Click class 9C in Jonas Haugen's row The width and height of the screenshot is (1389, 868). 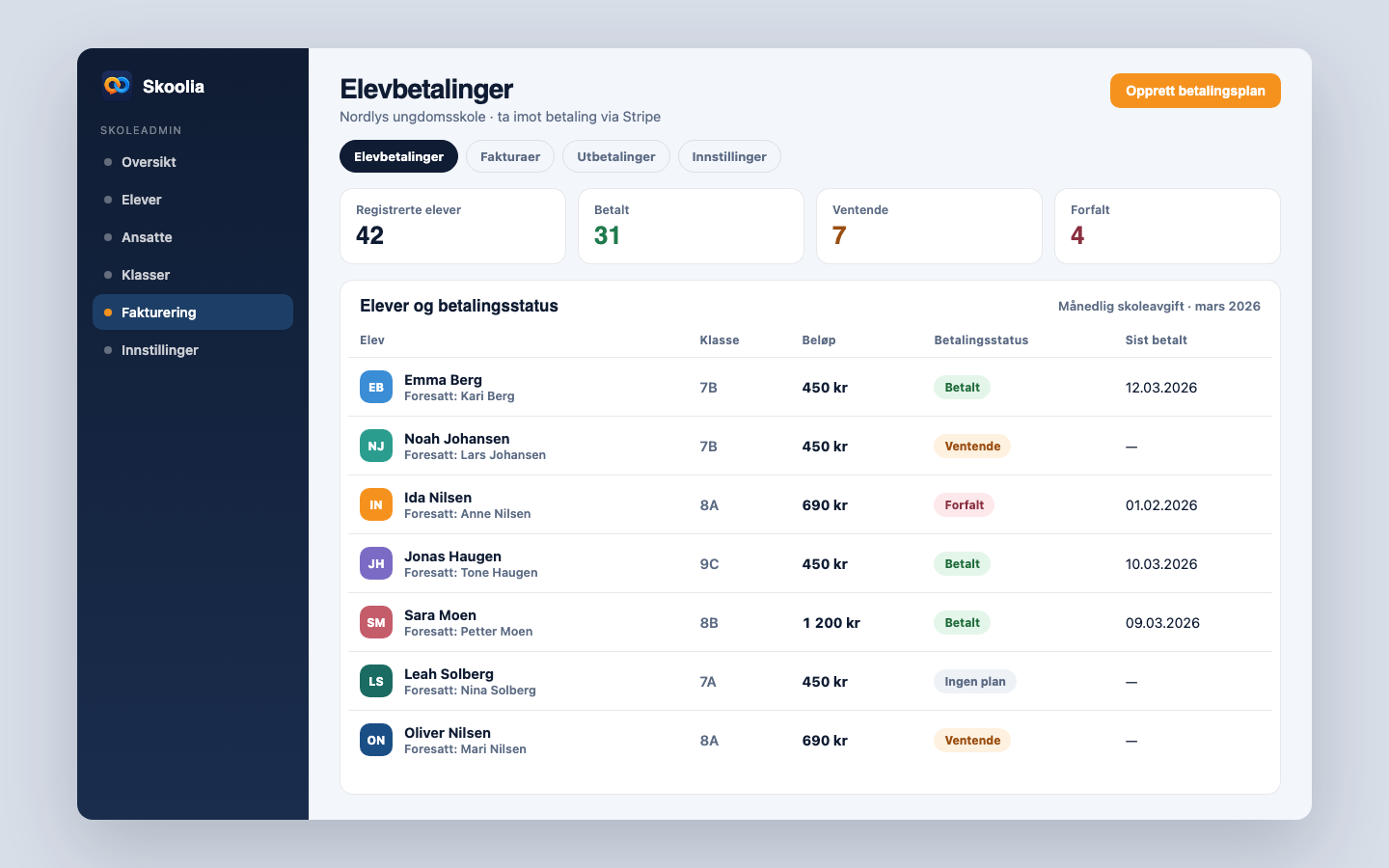tap(709, 564)
